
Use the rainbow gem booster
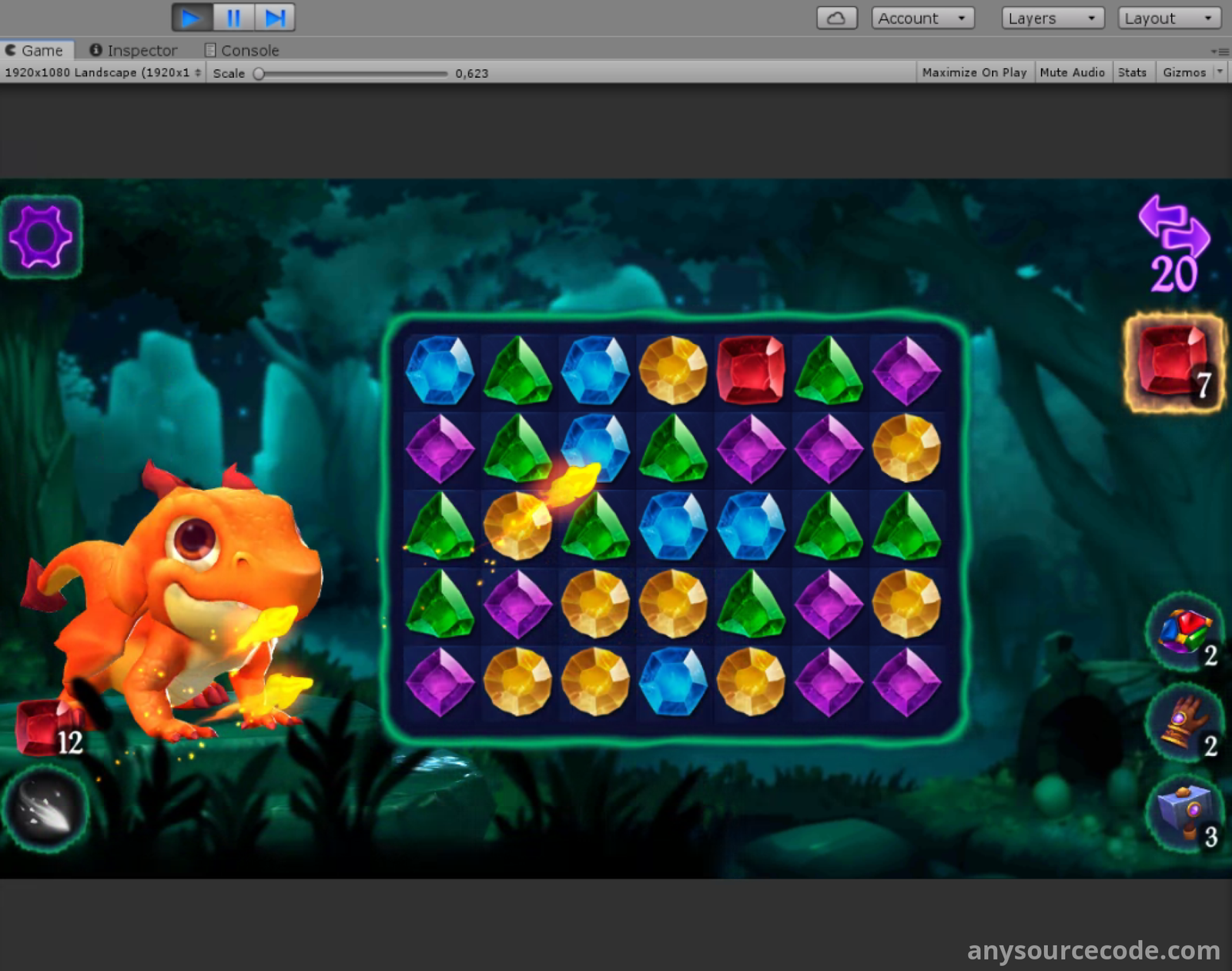click(x=1184, y=633)
